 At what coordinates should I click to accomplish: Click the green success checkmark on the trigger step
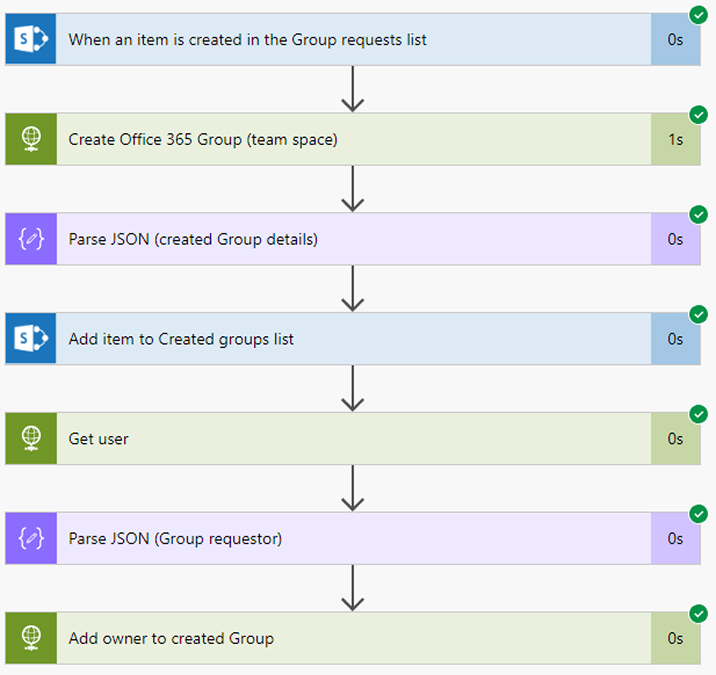(698, 15)
